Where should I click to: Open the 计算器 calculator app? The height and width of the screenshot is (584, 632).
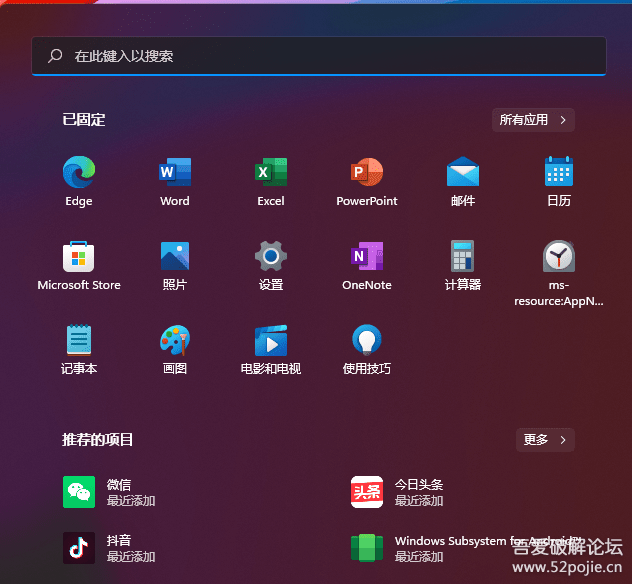click(x=463, y=257)
